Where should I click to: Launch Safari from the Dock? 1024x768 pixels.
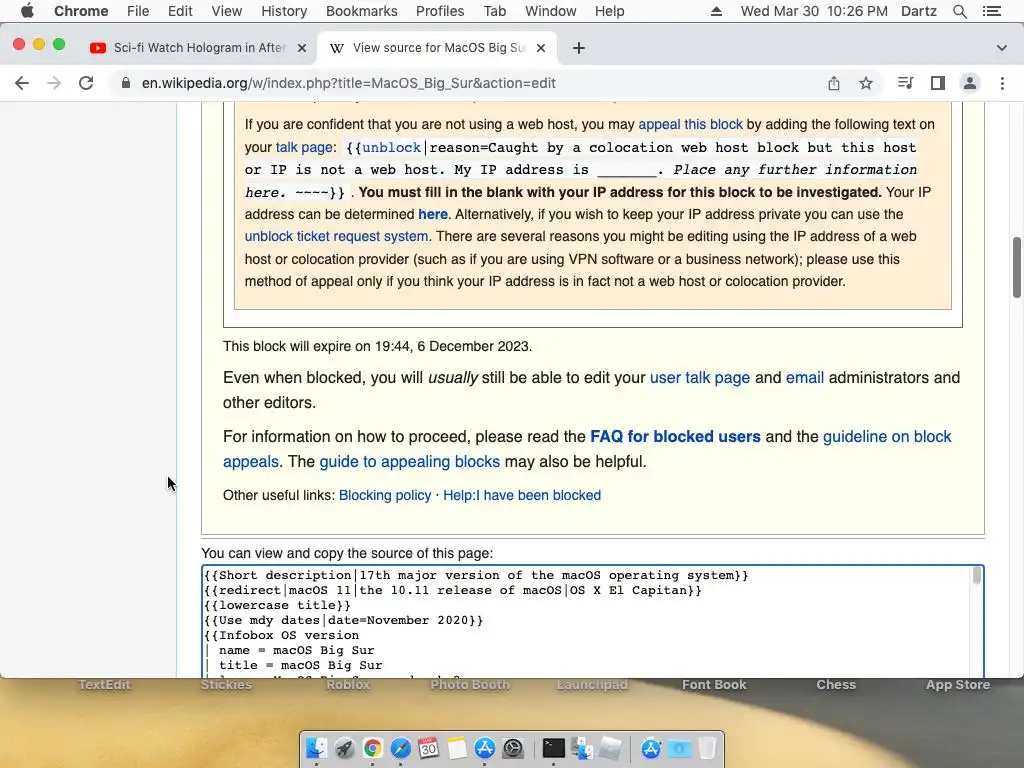pyautogui.click(x=401, y=748)
